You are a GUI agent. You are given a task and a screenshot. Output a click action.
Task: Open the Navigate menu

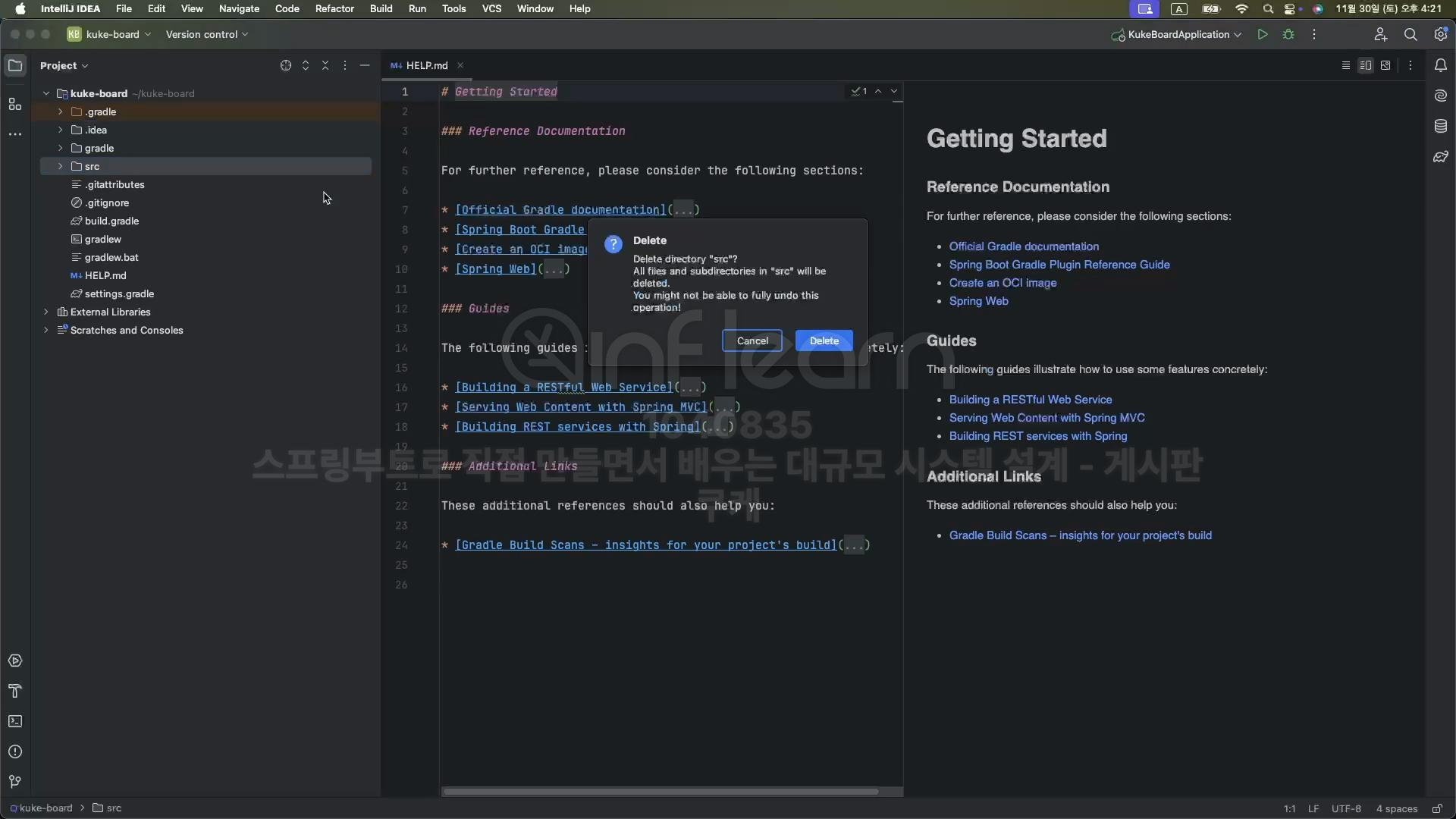pyautogui.click(x=239, y=8)
